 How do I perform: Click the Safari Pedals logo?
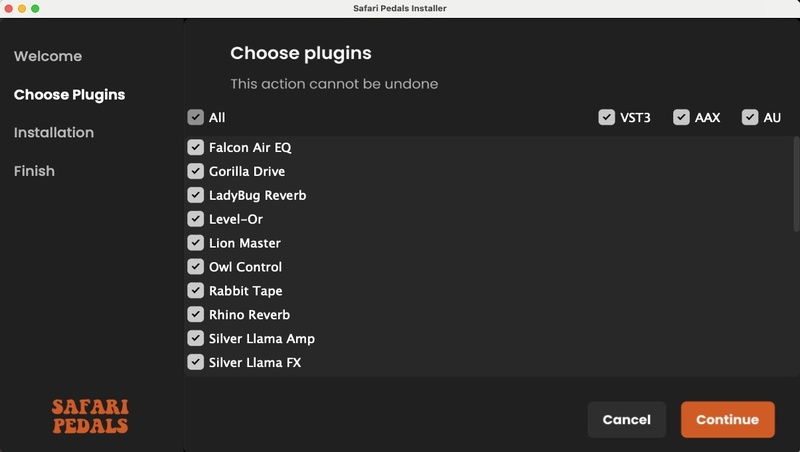pos(90,416)
